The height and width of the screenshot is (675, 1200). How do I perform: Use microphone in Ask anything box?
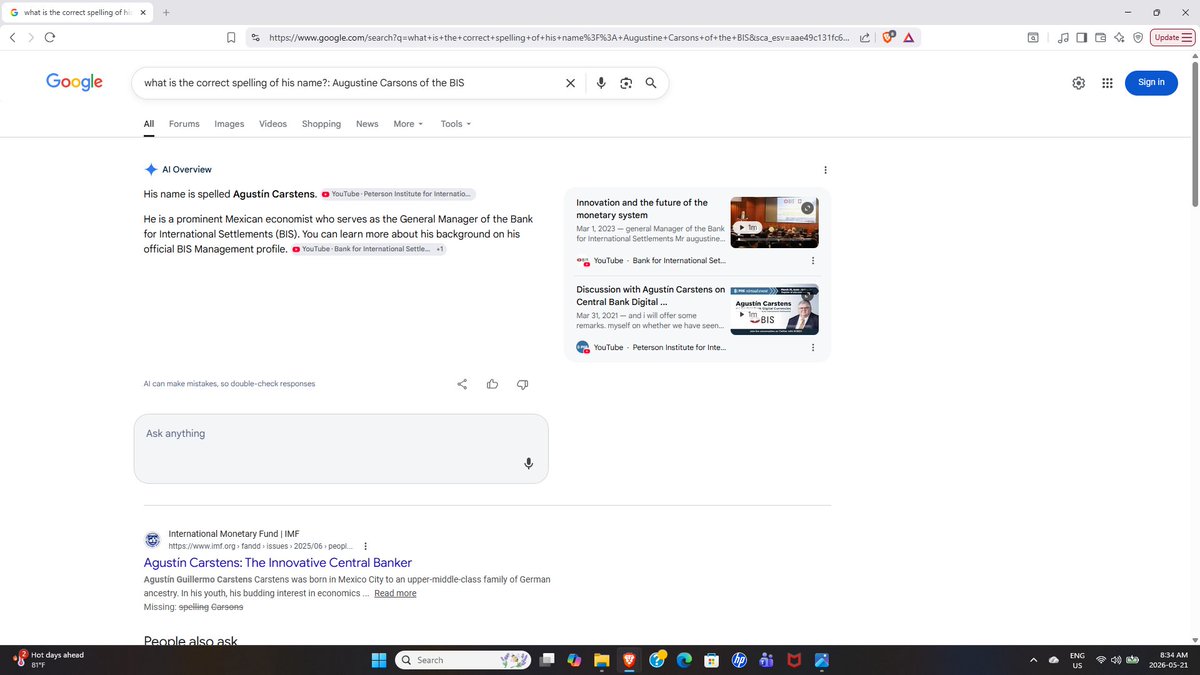click(x=528, y=463)
